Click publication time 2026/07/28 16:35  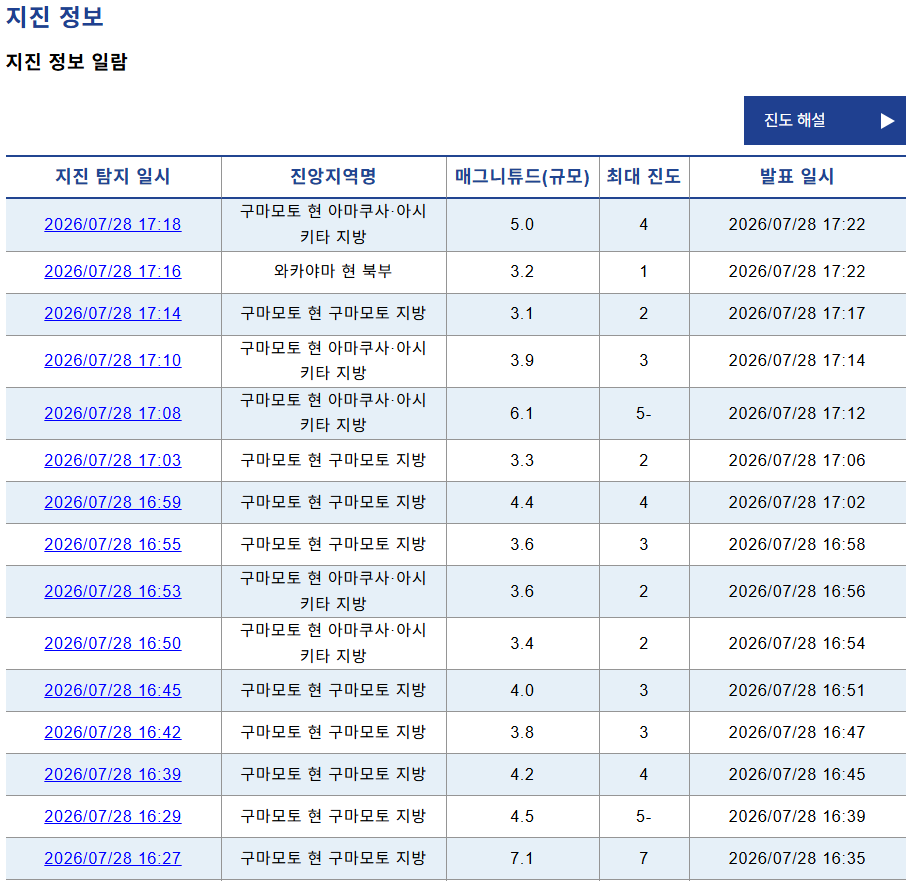tap(797, 858)
